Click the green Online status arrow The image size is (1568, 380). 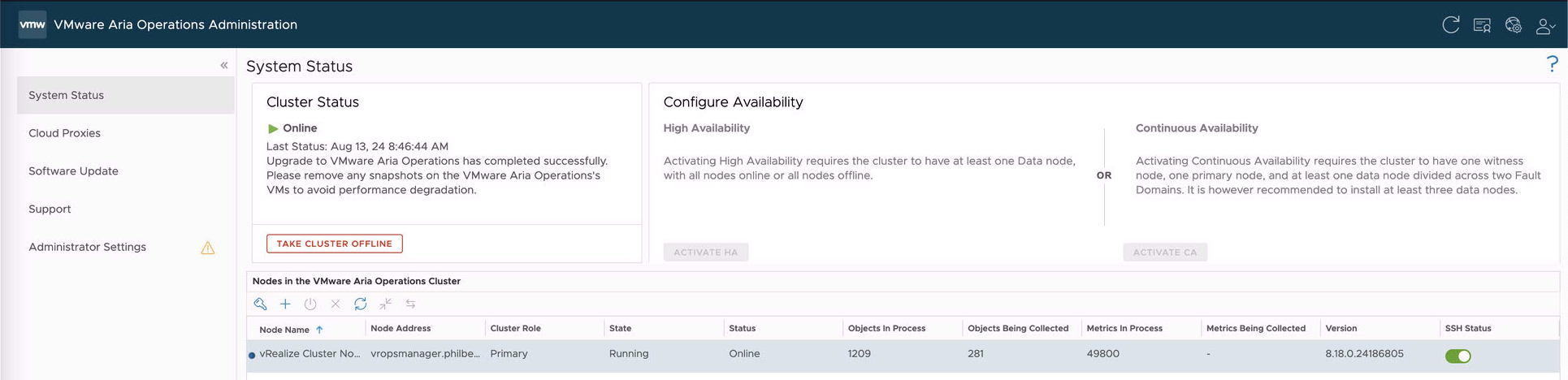(x=273, y=128)
